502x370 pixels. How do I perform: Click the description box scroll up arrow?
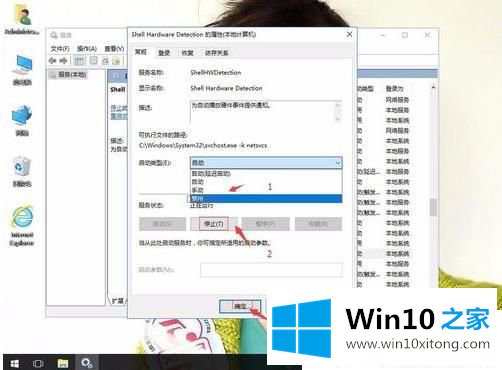[338, 106]
